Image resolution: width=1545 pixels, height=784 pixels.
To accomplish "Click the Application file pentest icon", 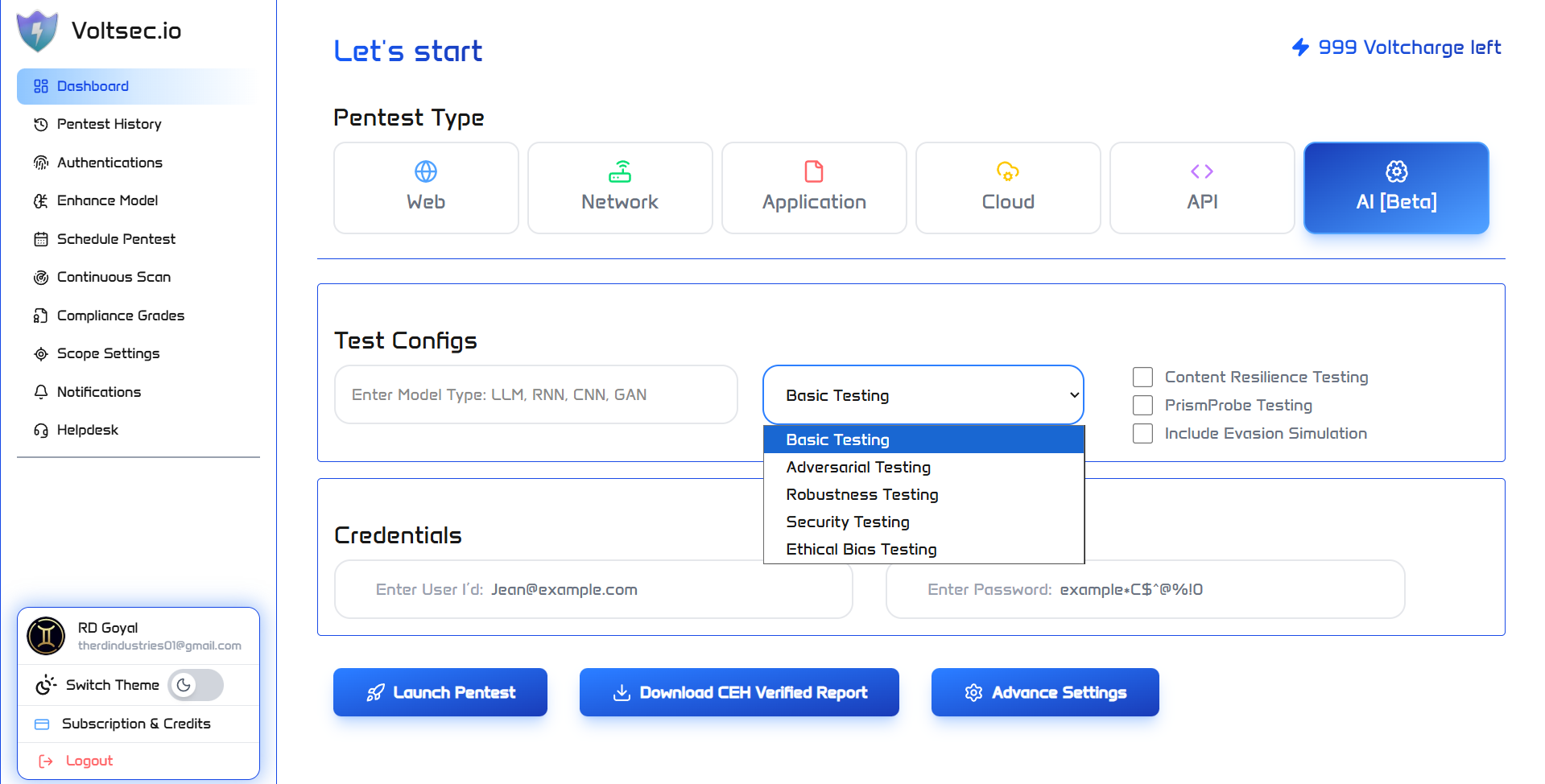I will click(x=814, y=171).
